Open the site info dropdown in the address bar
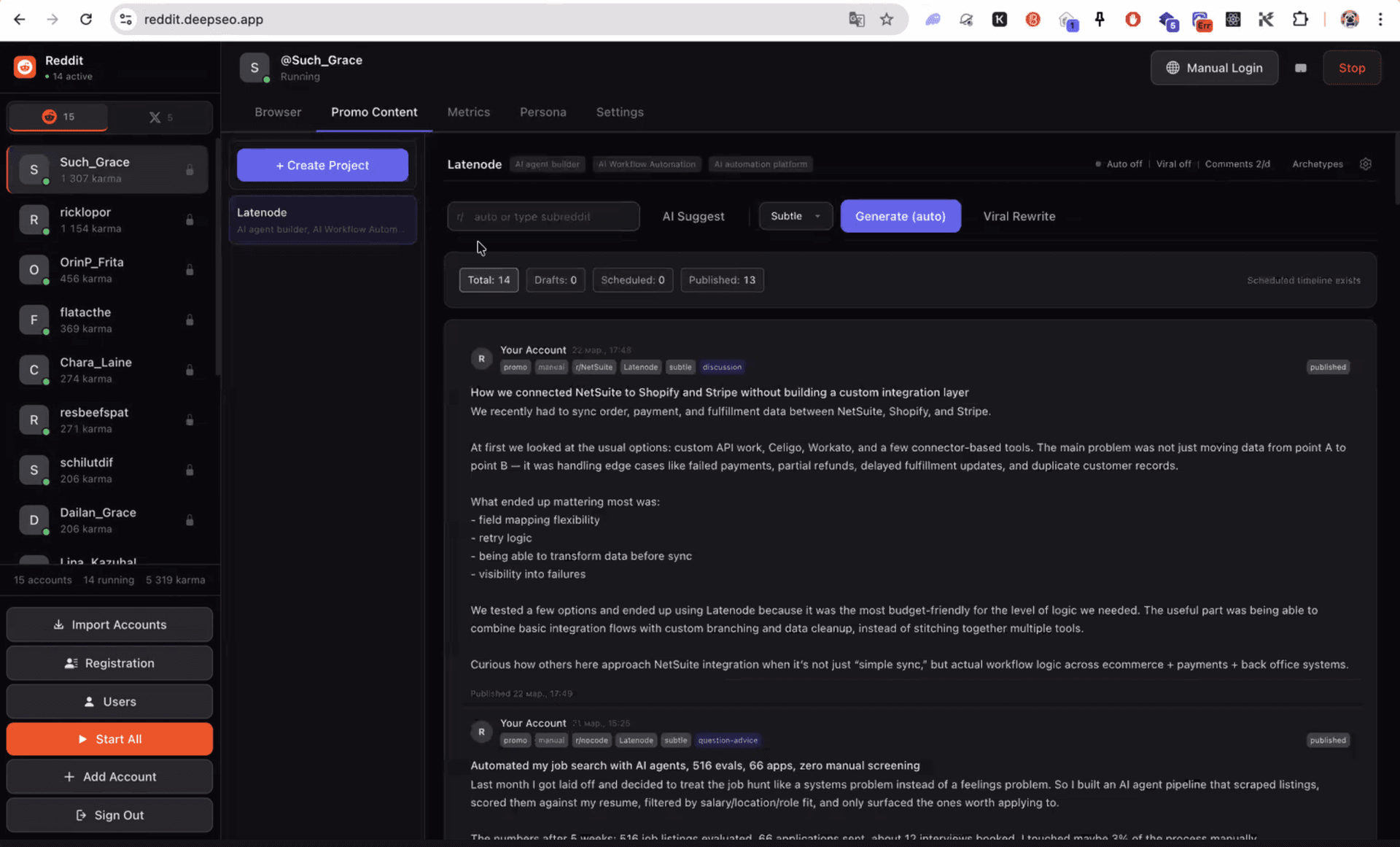Image resolution: width=1400 pixels, height=847 pixels. point(125,19)
